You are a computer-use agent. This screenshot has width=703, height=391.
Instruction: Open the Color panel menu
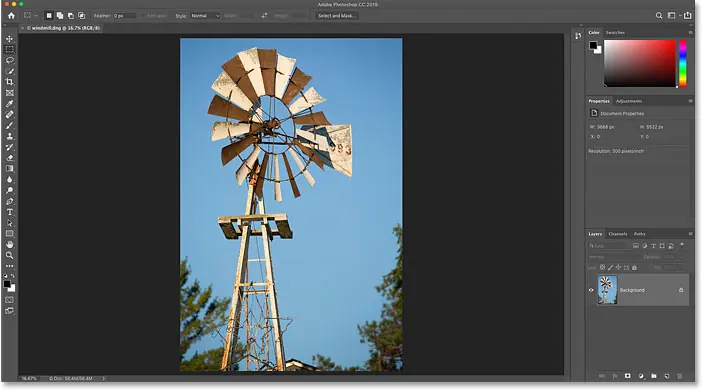pyautogui.click(x=690, y=32)
